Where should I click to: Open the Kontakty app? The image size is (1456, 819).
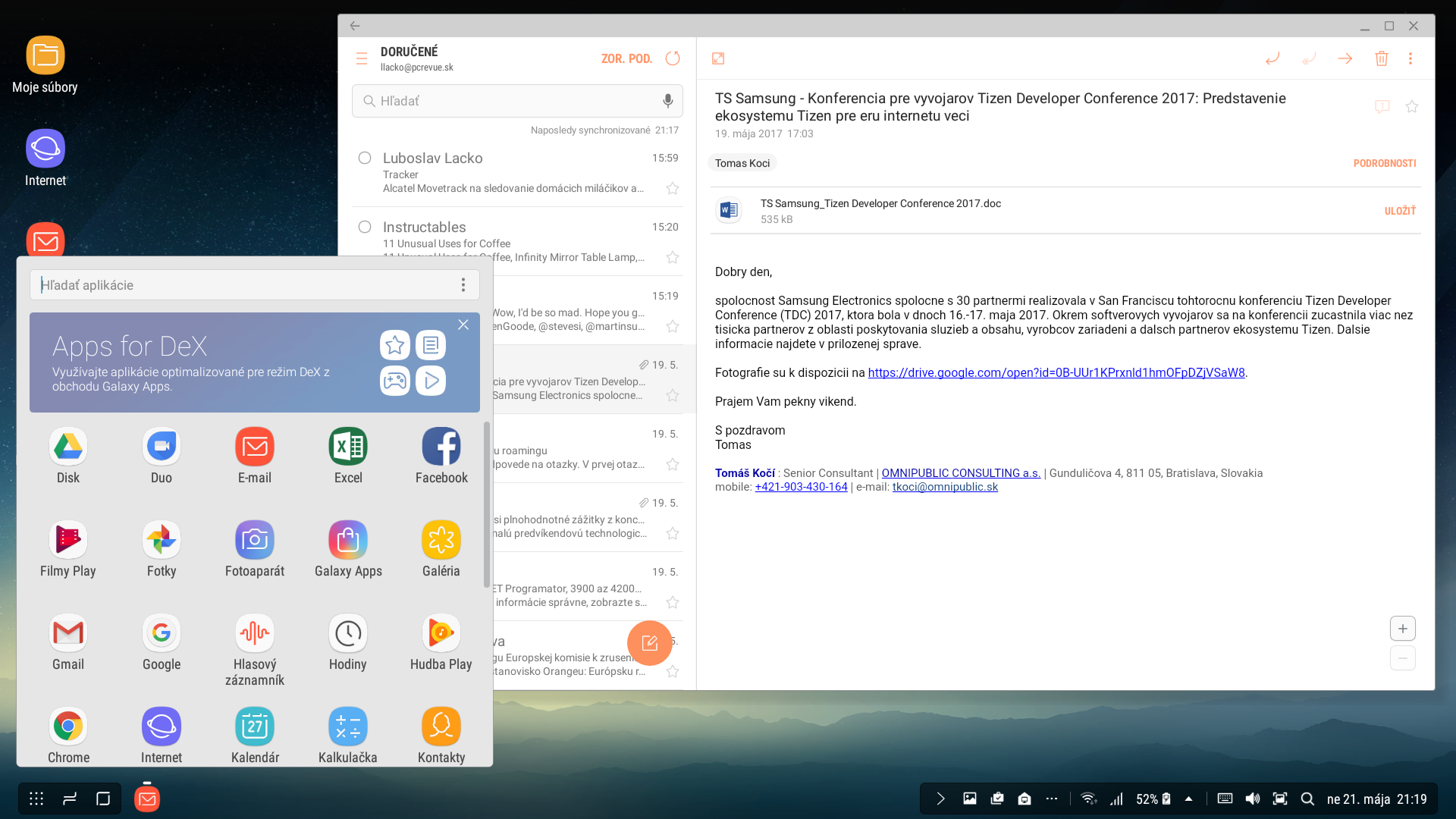pyautogui.click(x=441, y=736)
